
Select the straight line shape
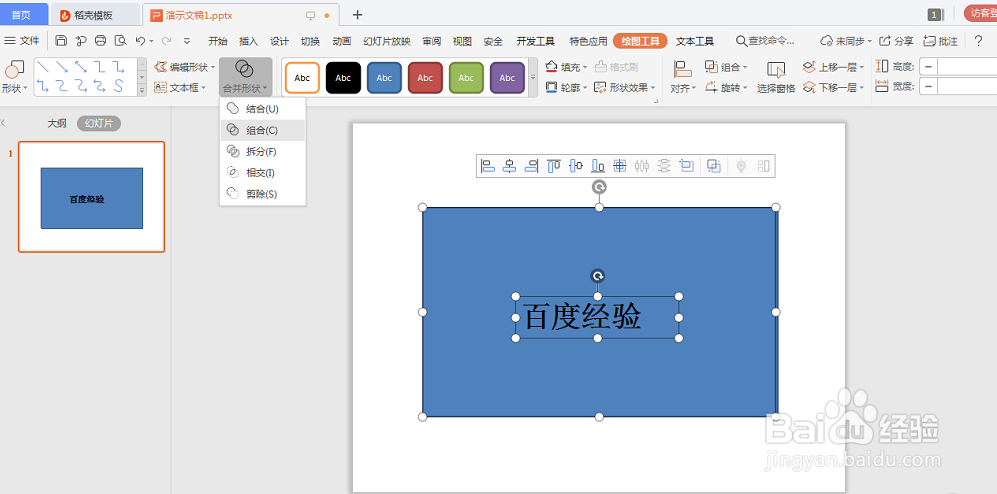pyautogui.click(x=43, y=67)
